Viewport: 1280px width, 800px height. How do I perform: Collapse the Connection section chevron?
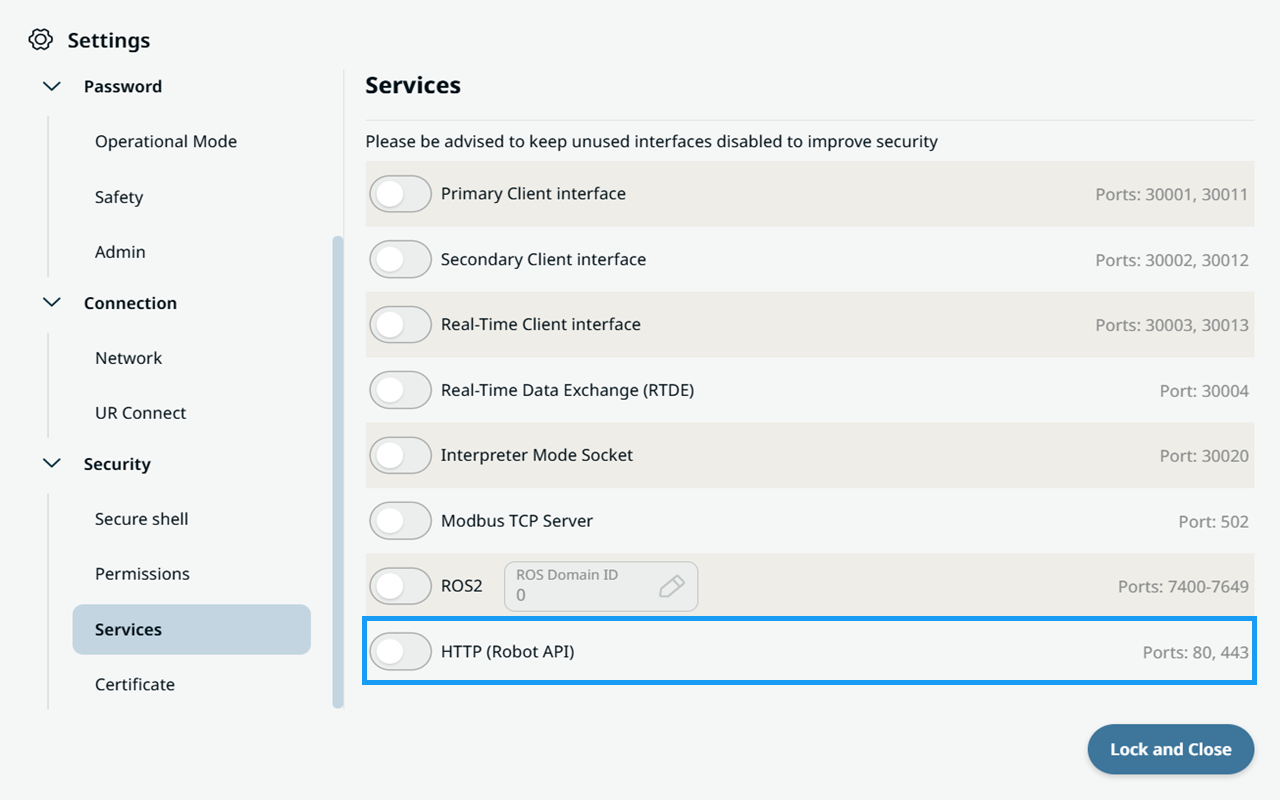tap(52, 302)
